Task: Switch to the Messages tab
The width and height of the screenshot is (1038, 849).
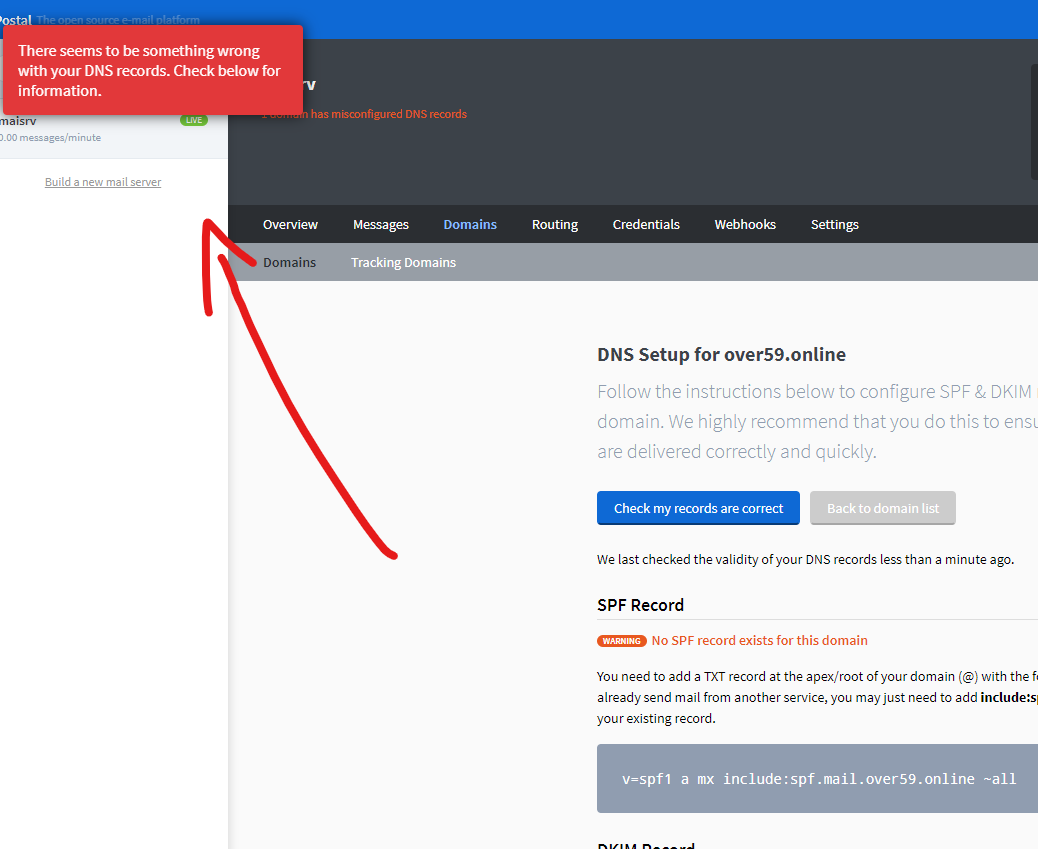Action: [x=381, y=224]
